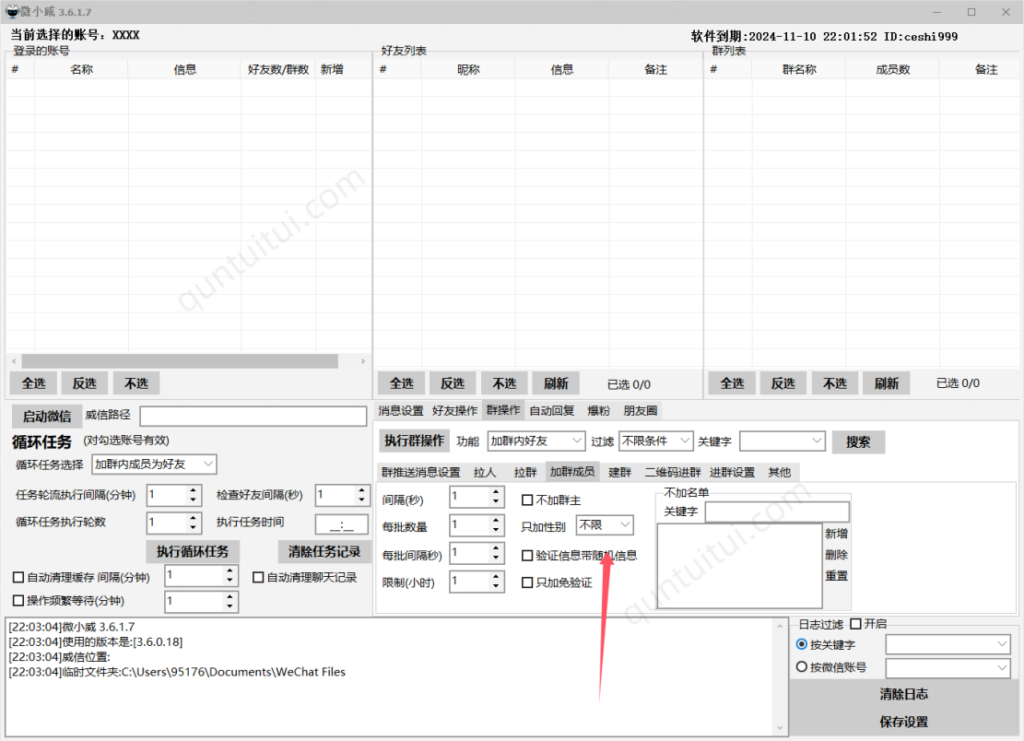1024x741 pixels.
Task: Switch to the 群操作 tab
Action: coord(502,410)
